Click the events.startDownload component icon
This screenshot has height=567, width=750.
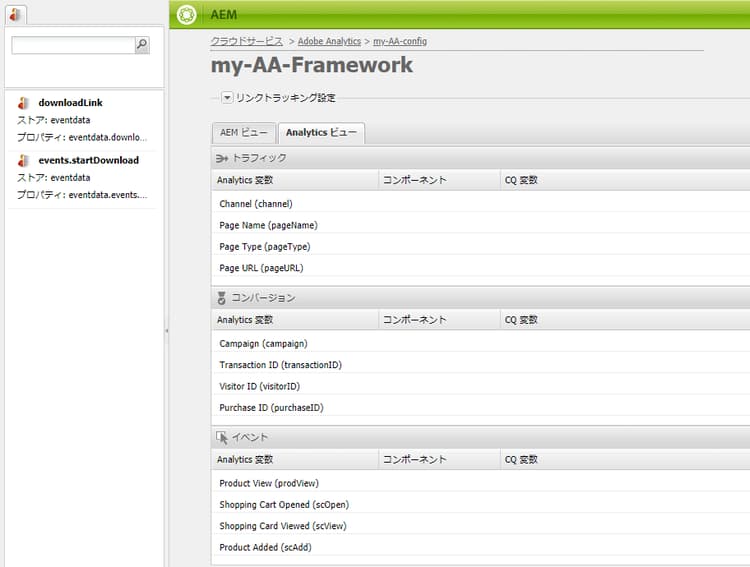[23, 160]
